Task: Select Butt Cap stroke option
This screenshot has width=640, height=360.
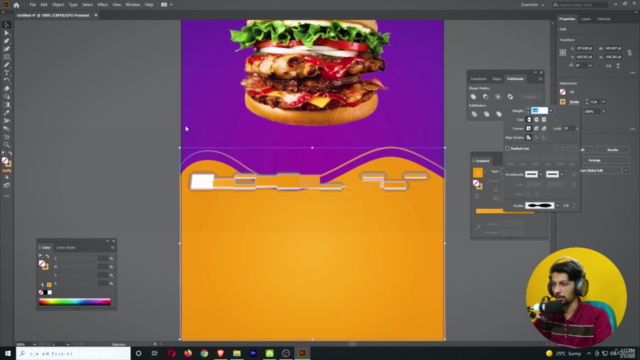Action: [x=529, y=120]
